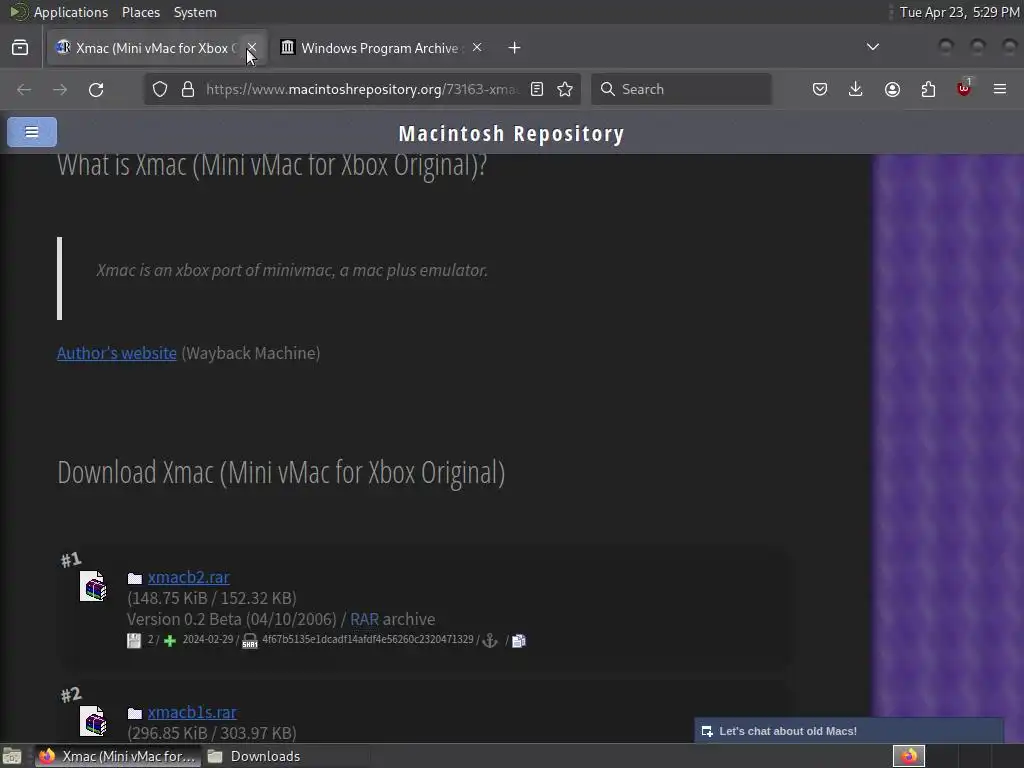Toggle reader view icon in address bar
This screenshot has height=768, width=1024.
tap(537, 89)
